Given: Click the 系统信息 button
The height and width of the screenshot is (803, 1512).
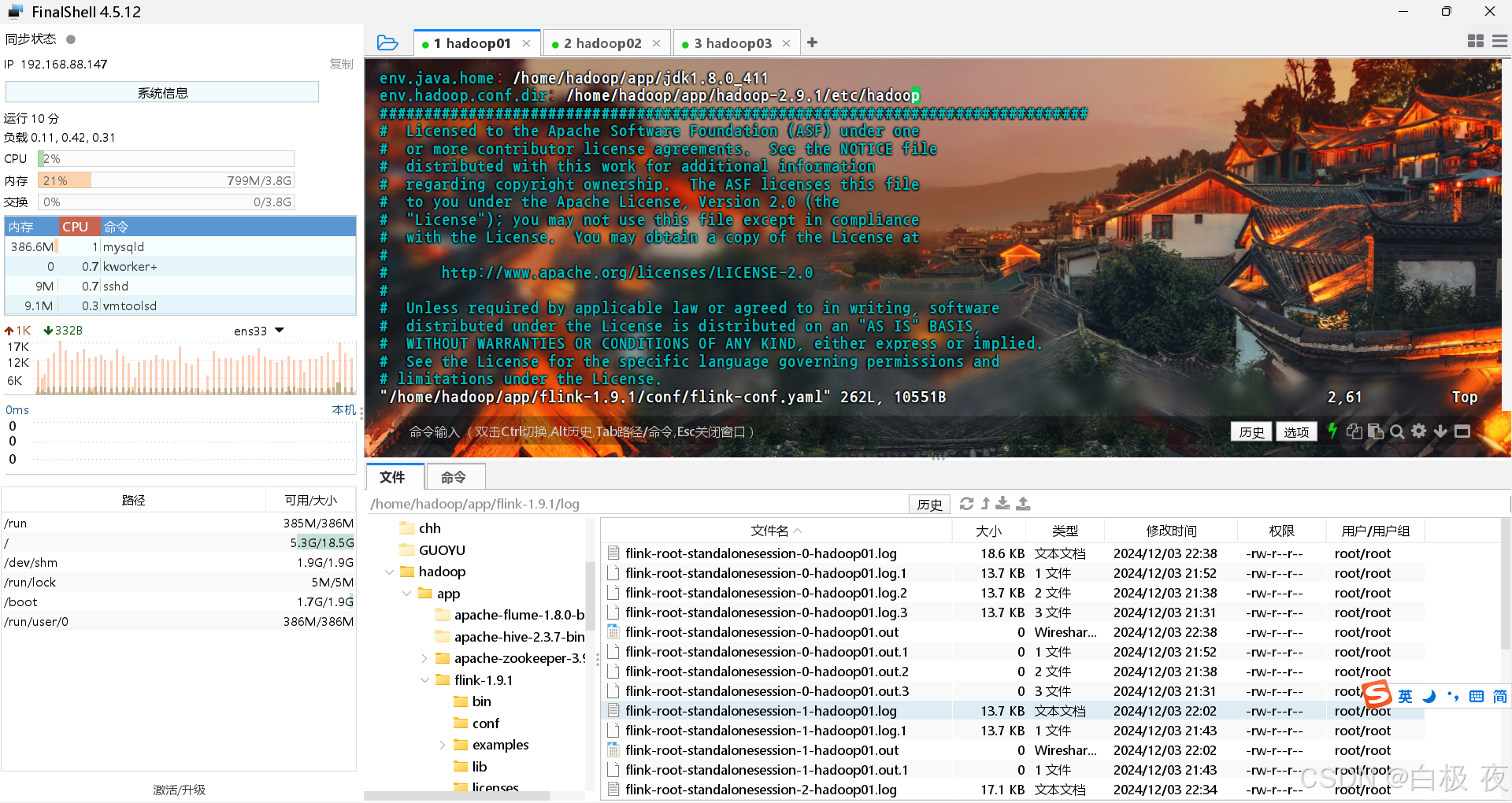Looking at the screenshot, I should (162, 93).
